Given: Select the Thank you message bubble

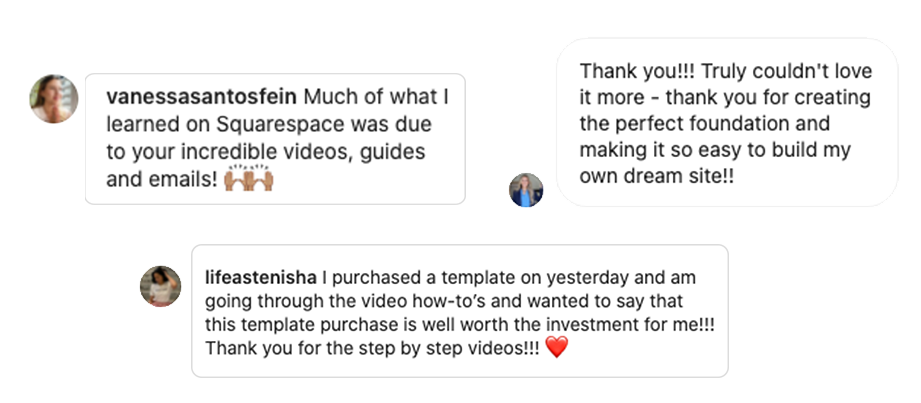Looking at the screenshot, I should pos(727,123).
